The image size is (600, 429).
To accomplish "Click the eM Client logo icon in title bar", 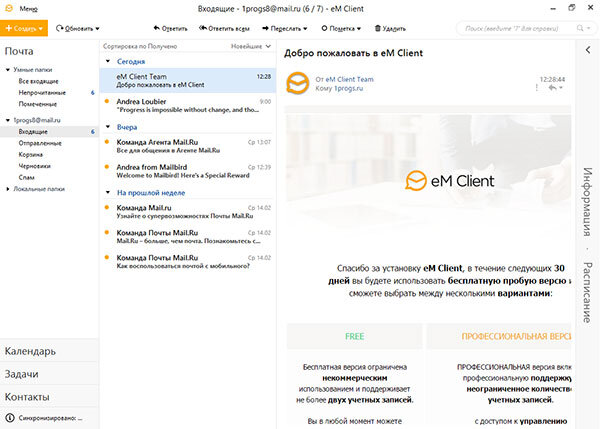I will pos(8,8).
